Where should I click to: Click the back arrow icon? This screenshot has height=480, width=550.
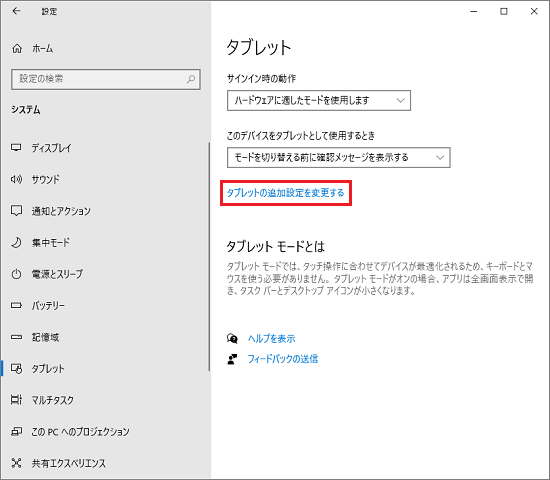coord(16,11)
